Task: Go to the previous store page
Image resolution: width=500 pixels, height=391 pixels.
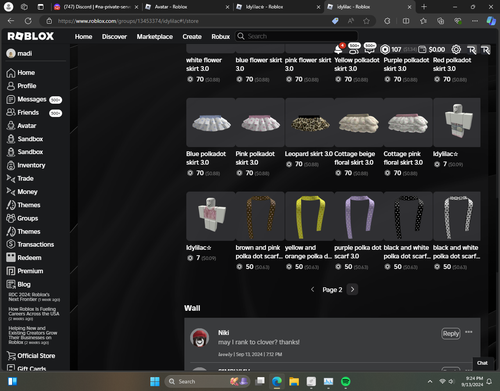Action: [312, 289]
